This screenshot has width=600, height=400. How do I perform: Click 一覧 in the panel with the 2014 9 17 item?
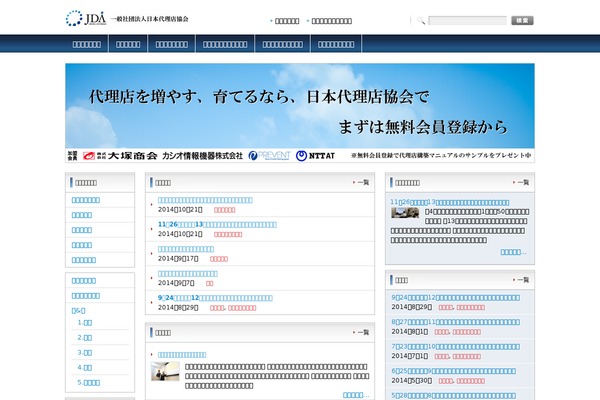click(x=363, y=183)
